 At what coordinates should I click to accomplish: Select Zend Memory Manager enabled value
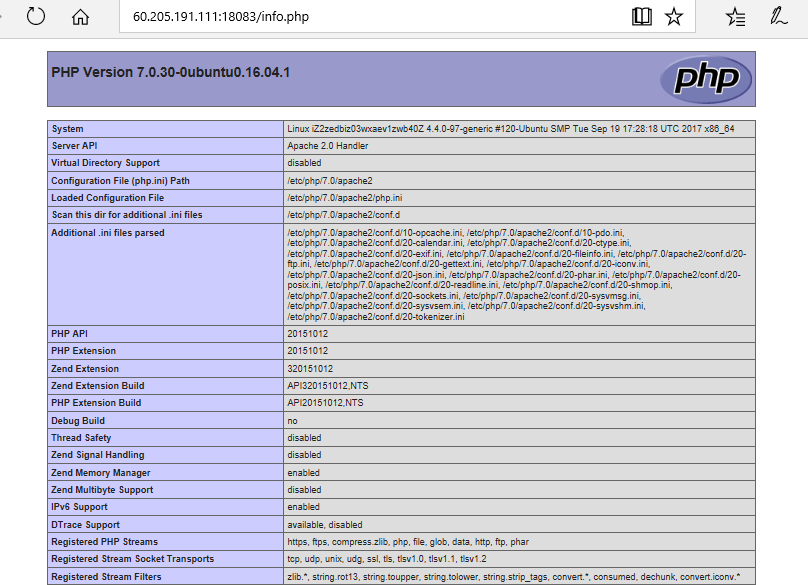[304, 473]
